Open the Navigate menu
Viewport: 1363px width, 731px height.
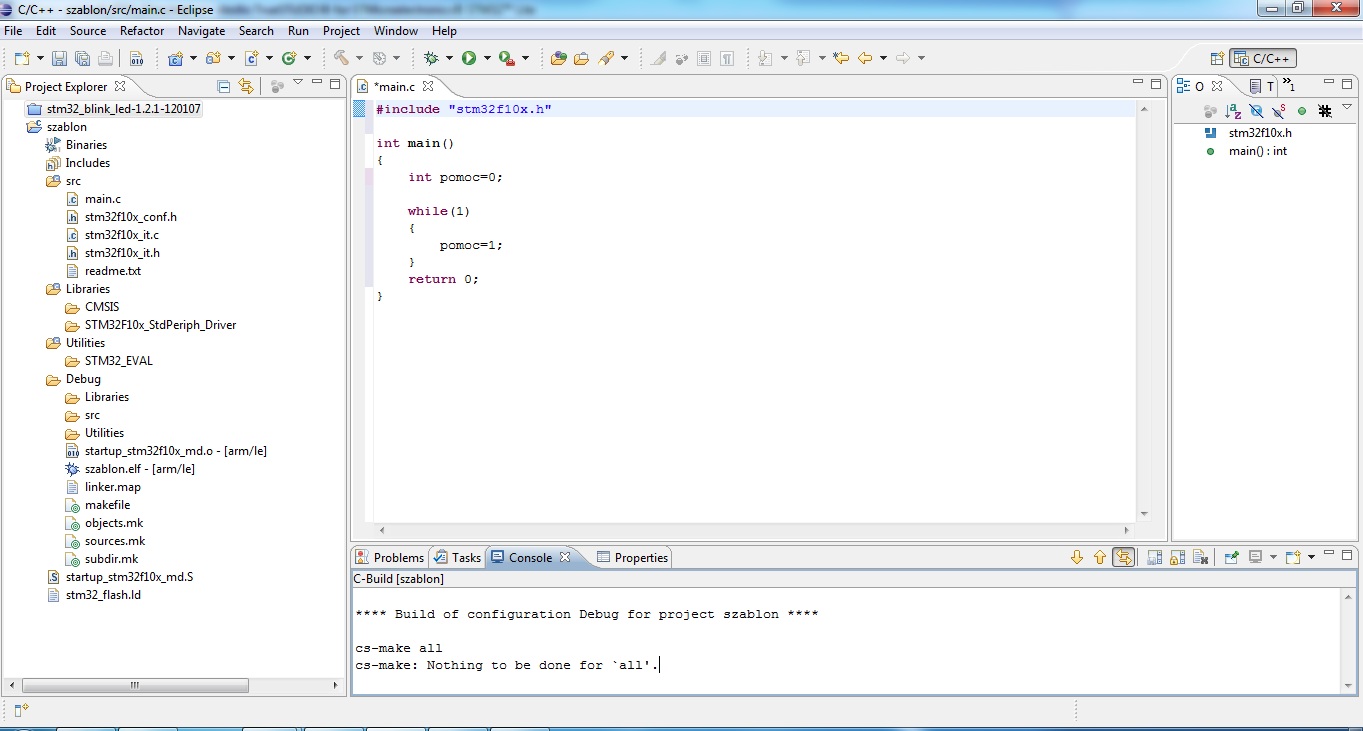[x=201, y=31]
